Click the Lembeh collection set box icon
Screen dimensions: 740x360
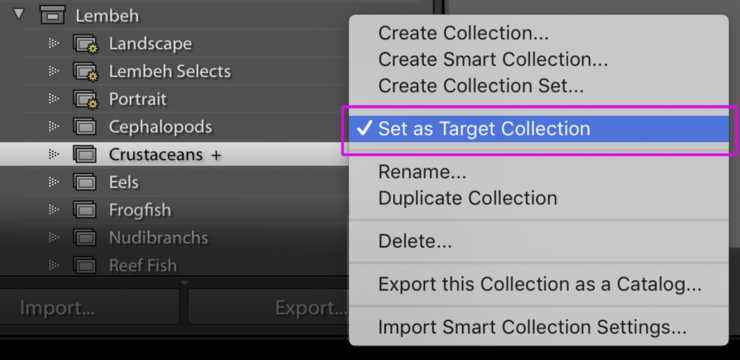[x=52, y=16]
